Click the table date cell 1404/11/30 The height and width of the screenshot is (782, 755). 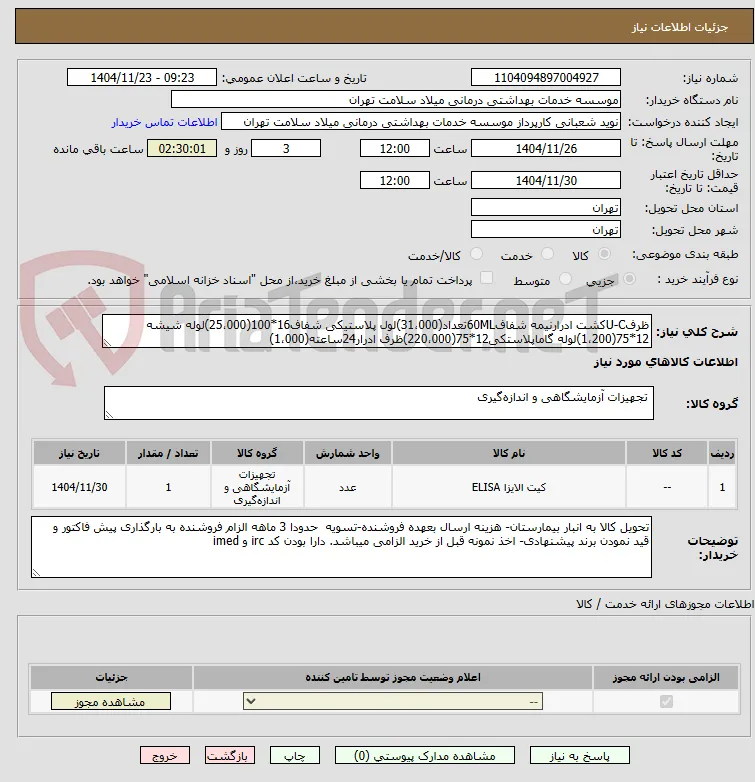[x=79, y=487]
